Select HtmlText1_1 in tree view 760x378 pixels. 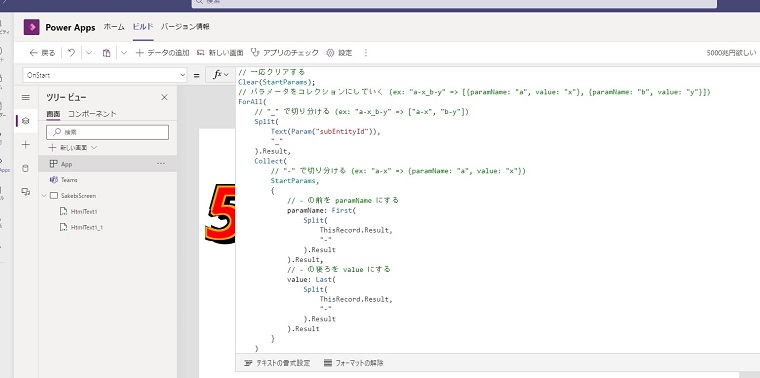tap(108, 227)
